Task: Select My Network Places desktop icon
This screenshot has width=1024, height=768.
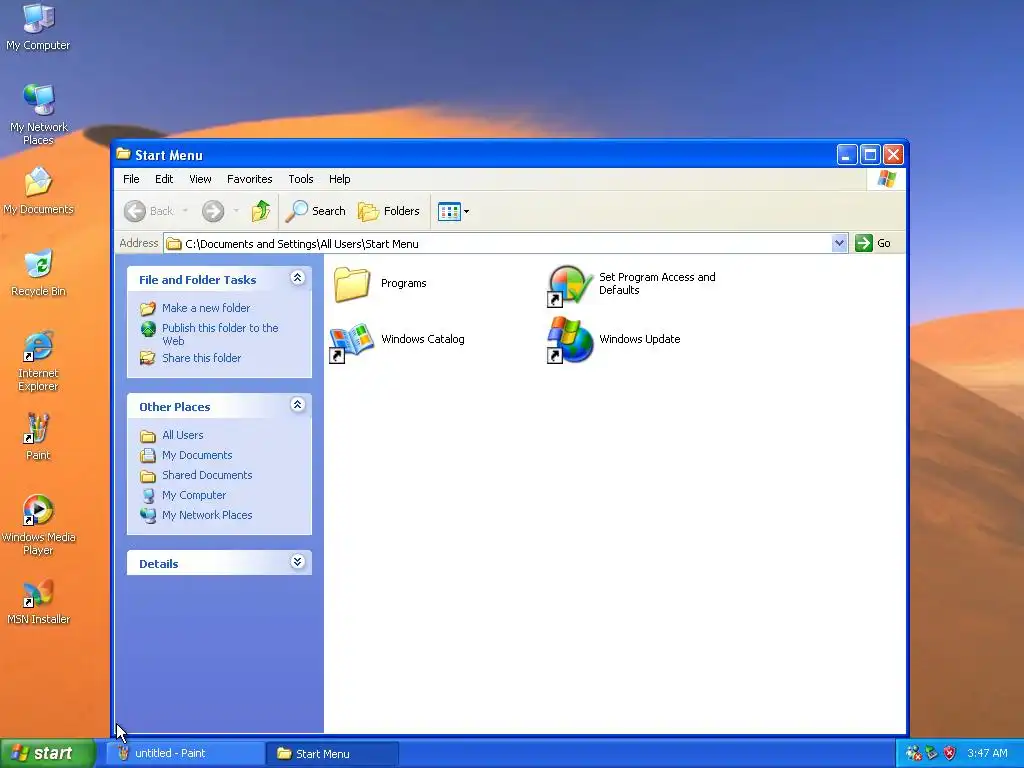Action: pos(39,114)
